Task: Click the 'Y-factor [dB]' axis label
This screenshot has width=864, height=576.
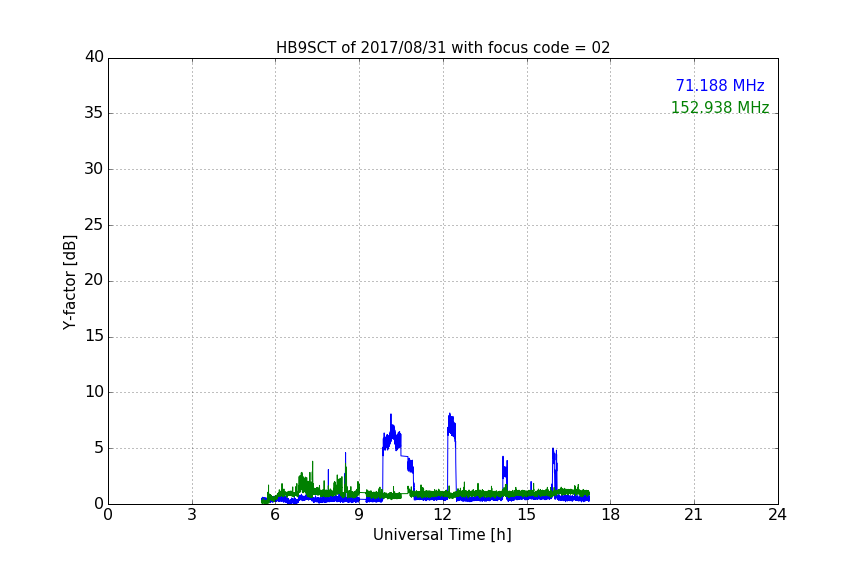Action: click(x=69, y=282)
